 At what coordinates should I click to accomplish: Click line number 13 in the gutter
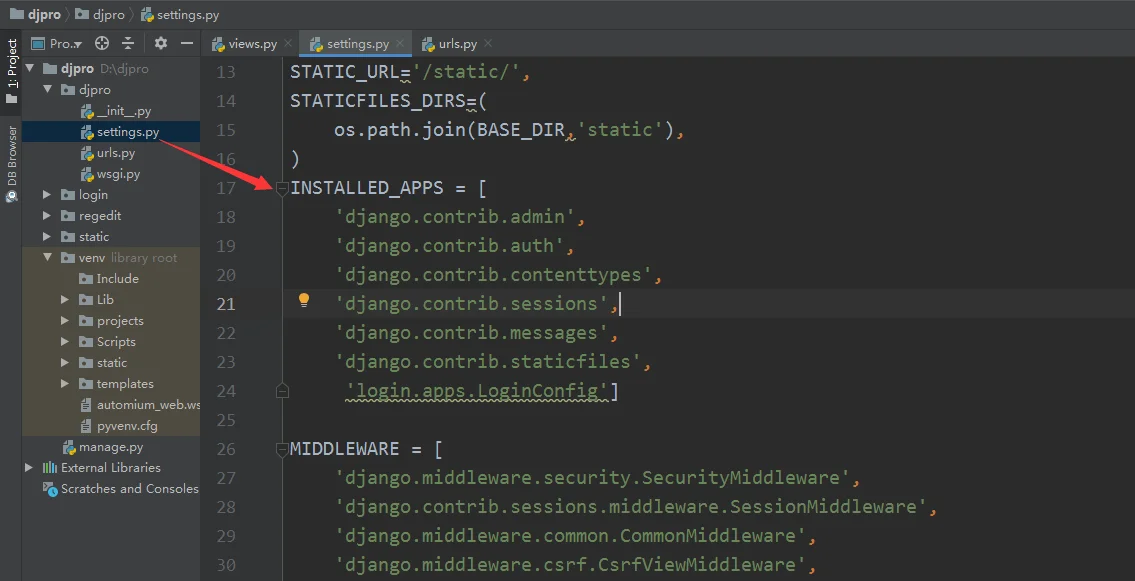(226, 72)
